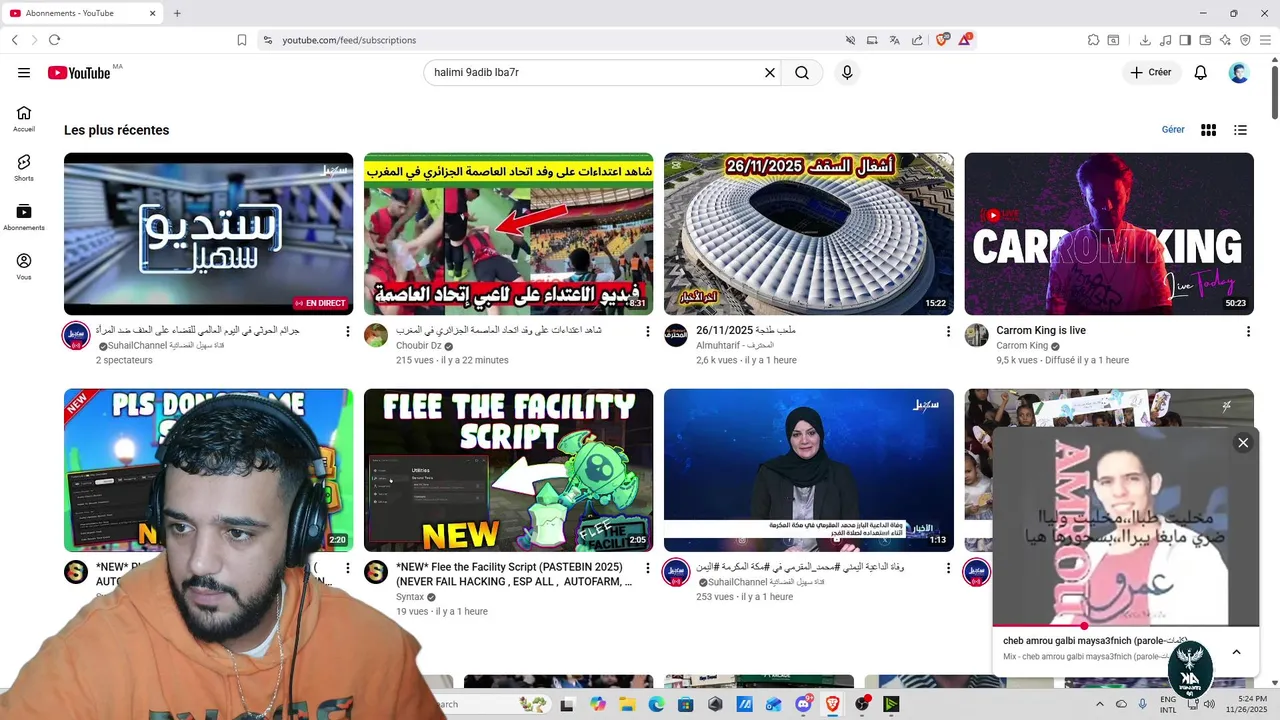
Task: Click the Carrom King is live title
Action: (x=1041, y=330)
